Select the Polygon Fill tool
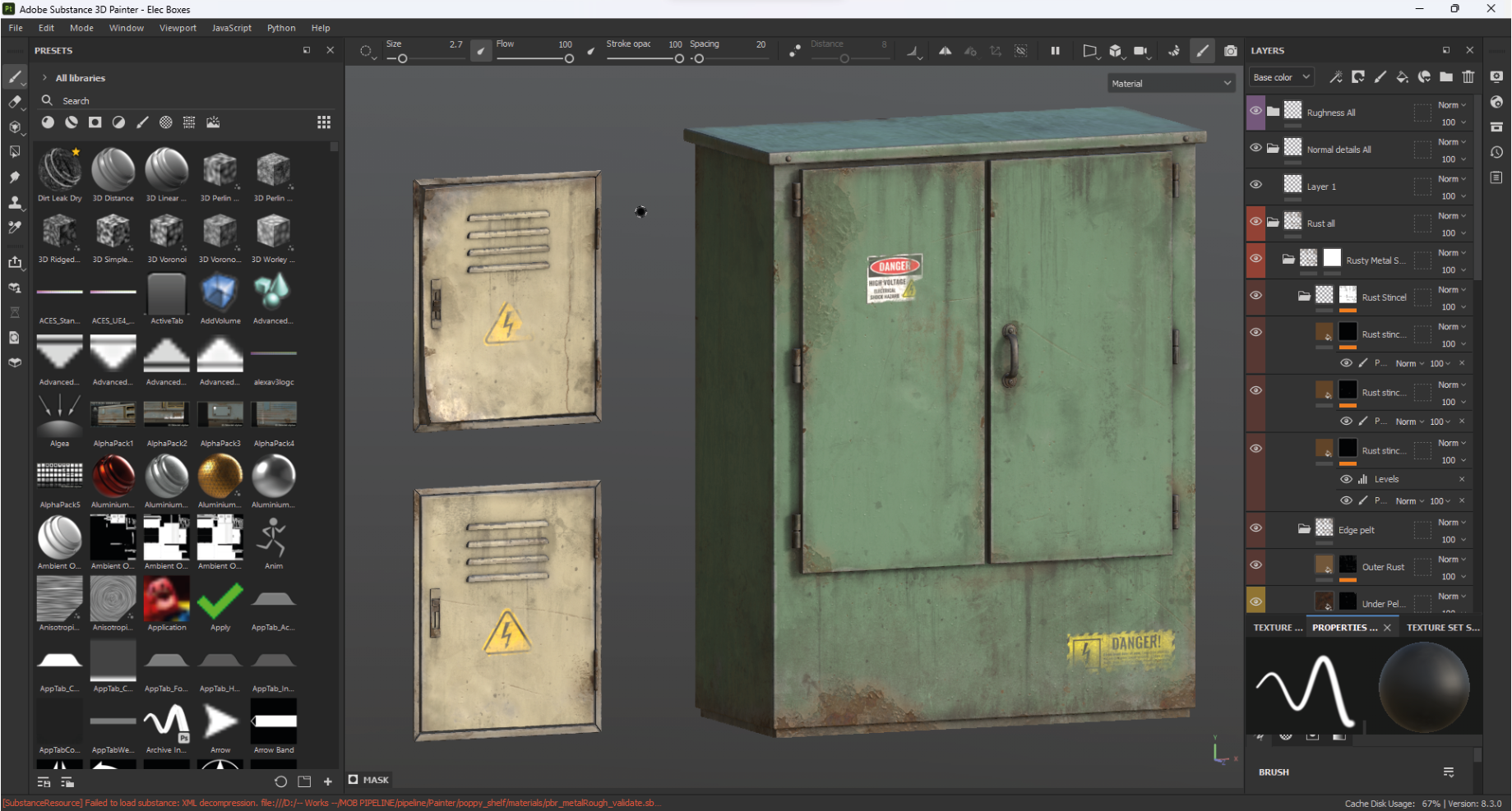The height and width of the screenshot is (811, 1512). pyautogui.click(x=15, y=152)
